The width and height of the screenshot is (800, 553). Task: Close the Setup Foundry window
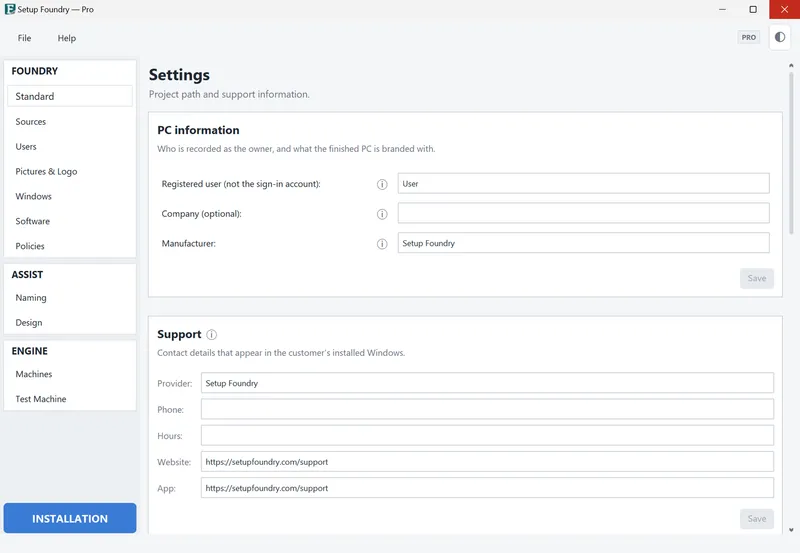click(784, 9)
